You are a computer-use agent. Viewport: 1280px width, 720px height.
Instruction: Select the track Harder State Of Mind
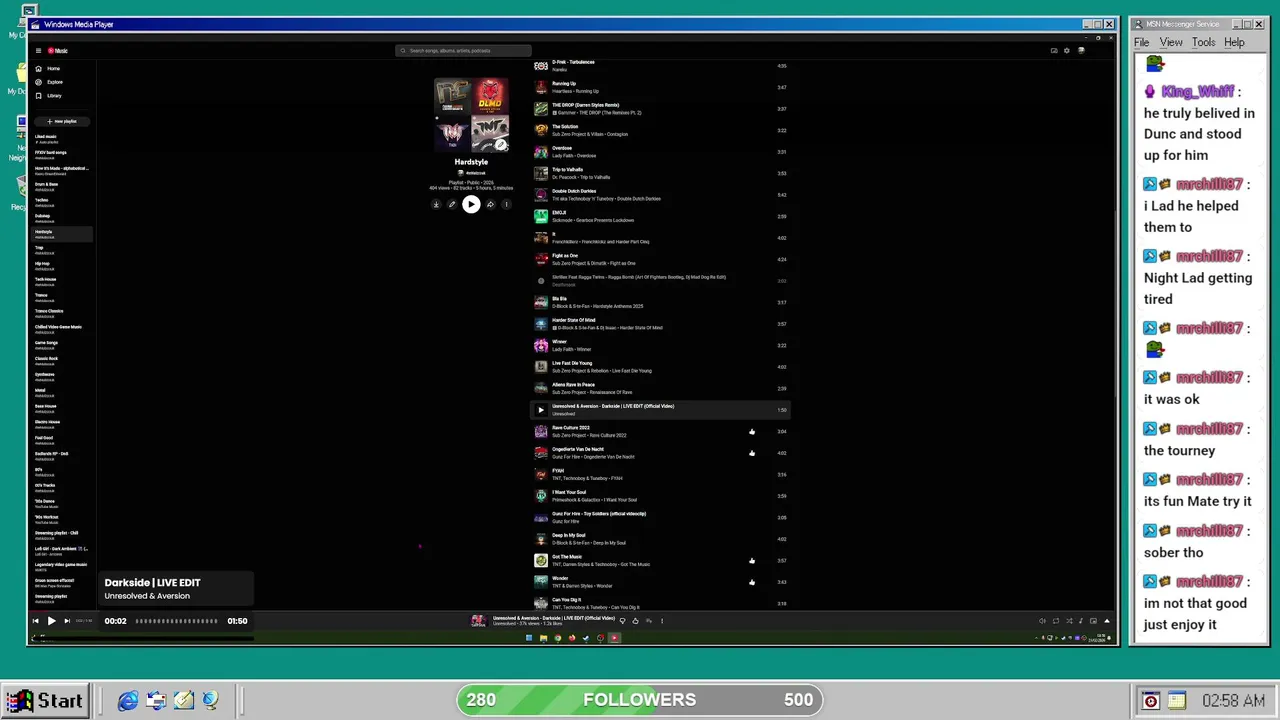click(x=660, y=324)
